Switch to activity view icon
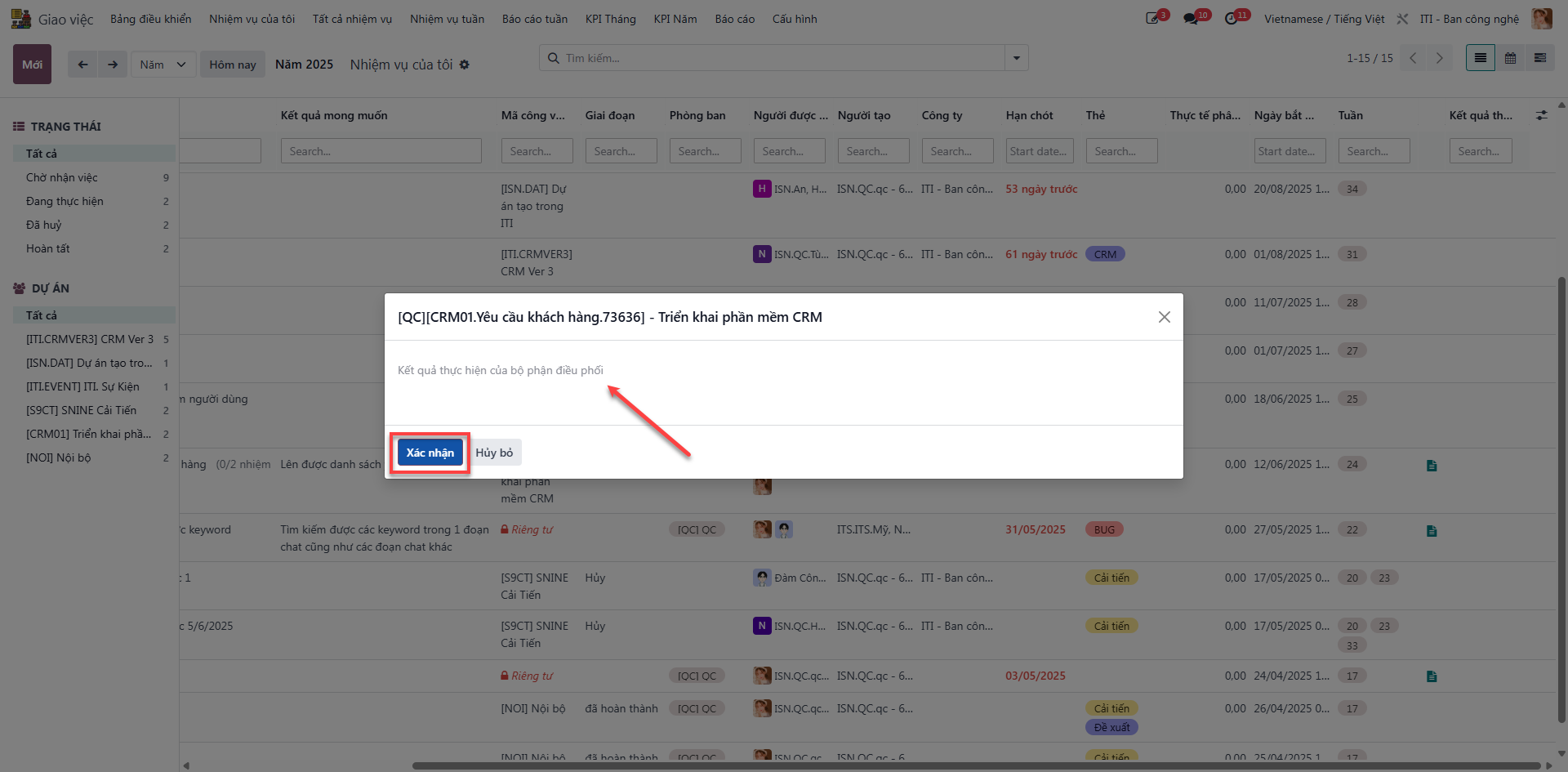This screenshot has width=1568, height=772. [1540, 58]
